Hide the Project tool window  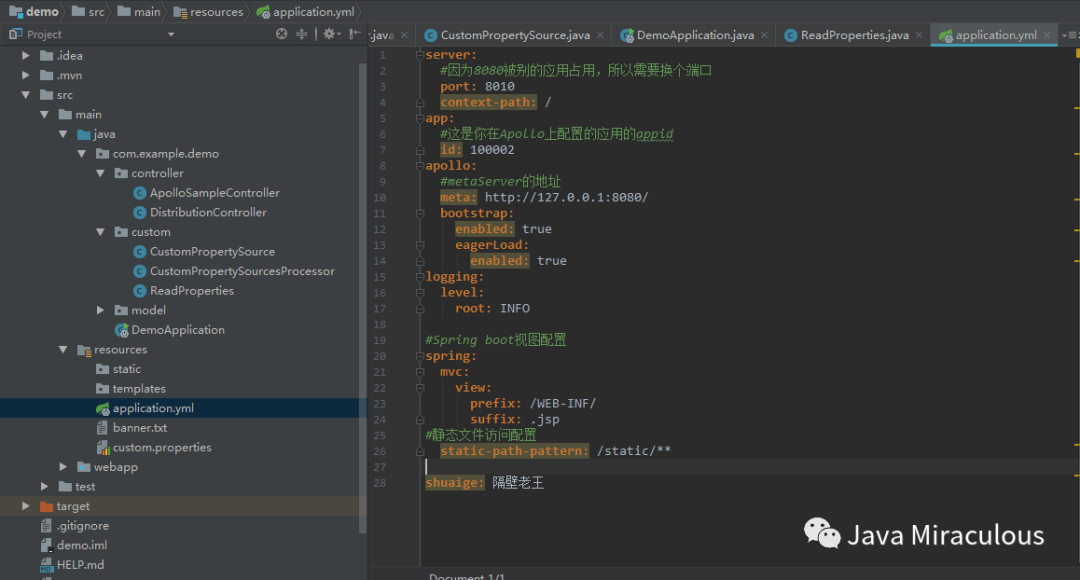pos(355,34)
